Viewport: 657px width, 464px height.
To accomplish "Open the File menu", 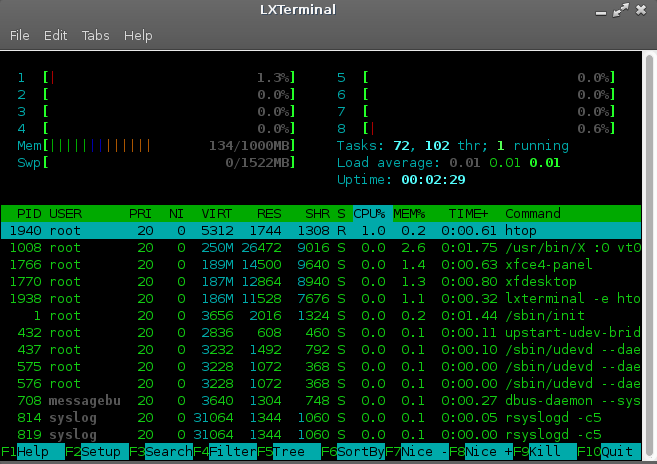I will click(20, 35).
